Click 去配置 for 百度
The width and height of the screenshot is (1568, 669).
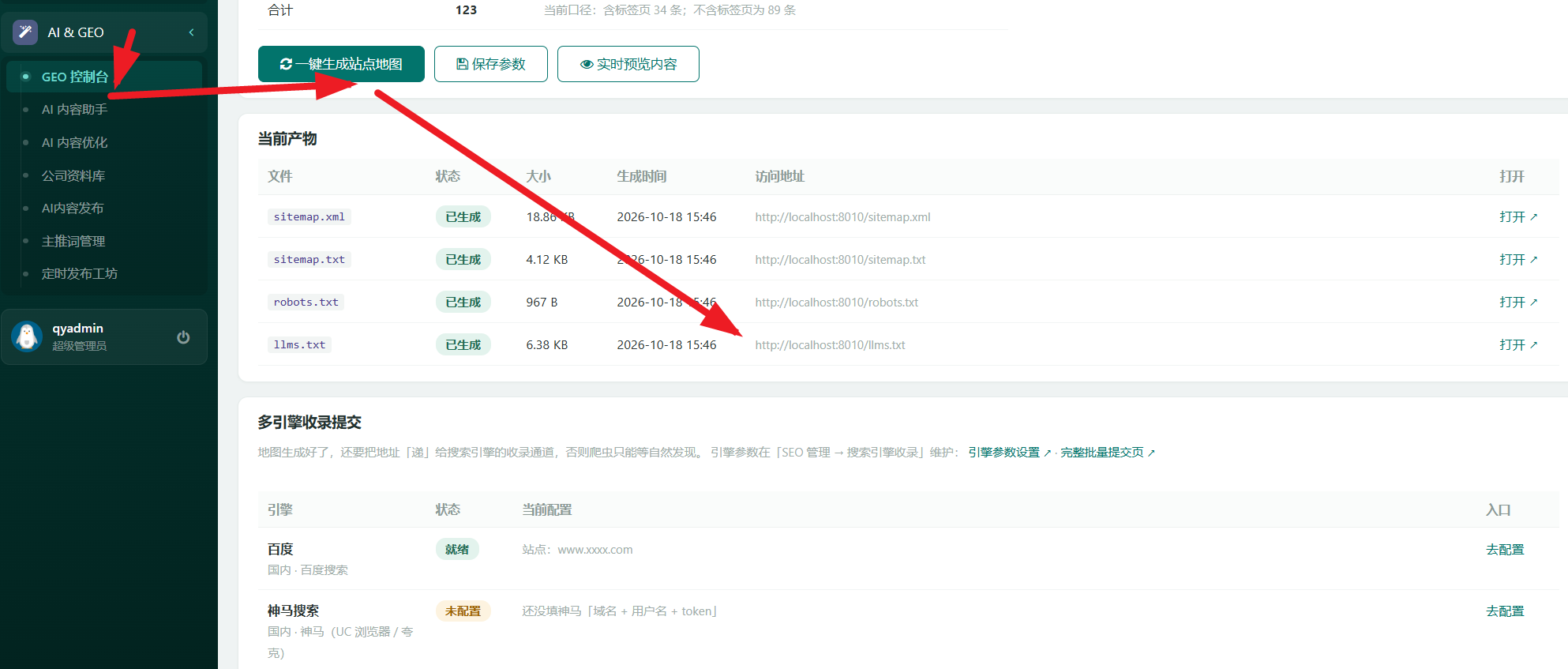(x=1505, y=549)
